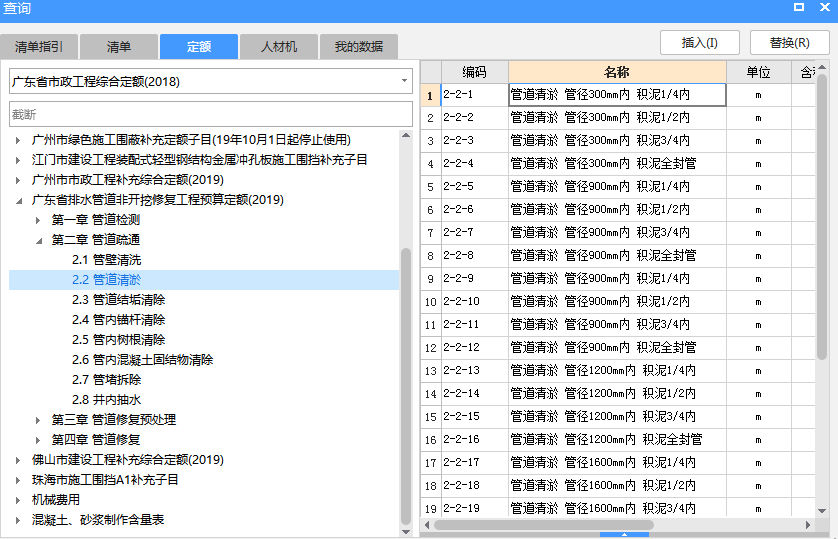Click the table vertical scroll-up arrow
838x539 pixels.
pos(822,67)
